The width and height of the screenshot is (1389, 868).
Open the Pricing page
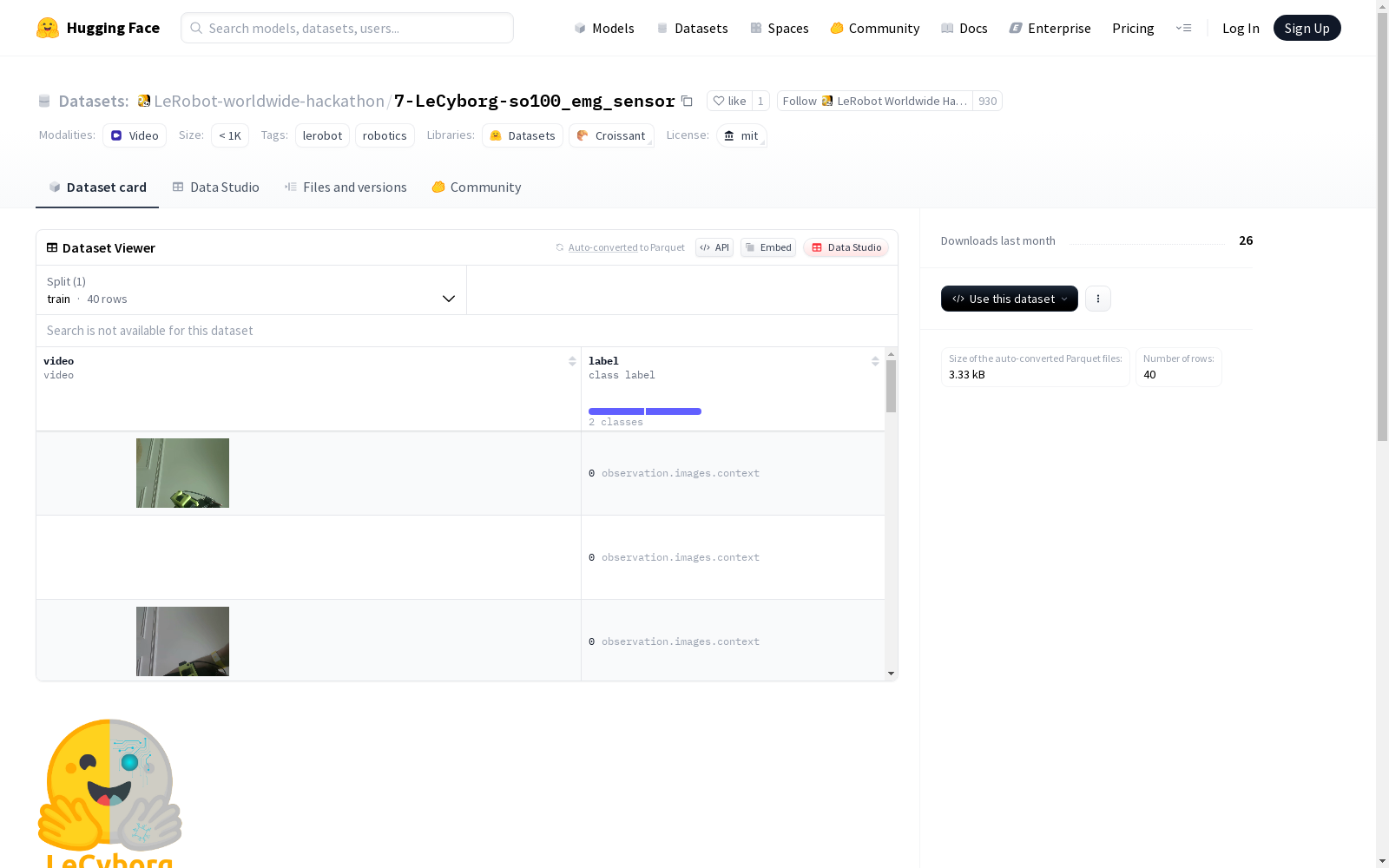tap(1133, 28)
